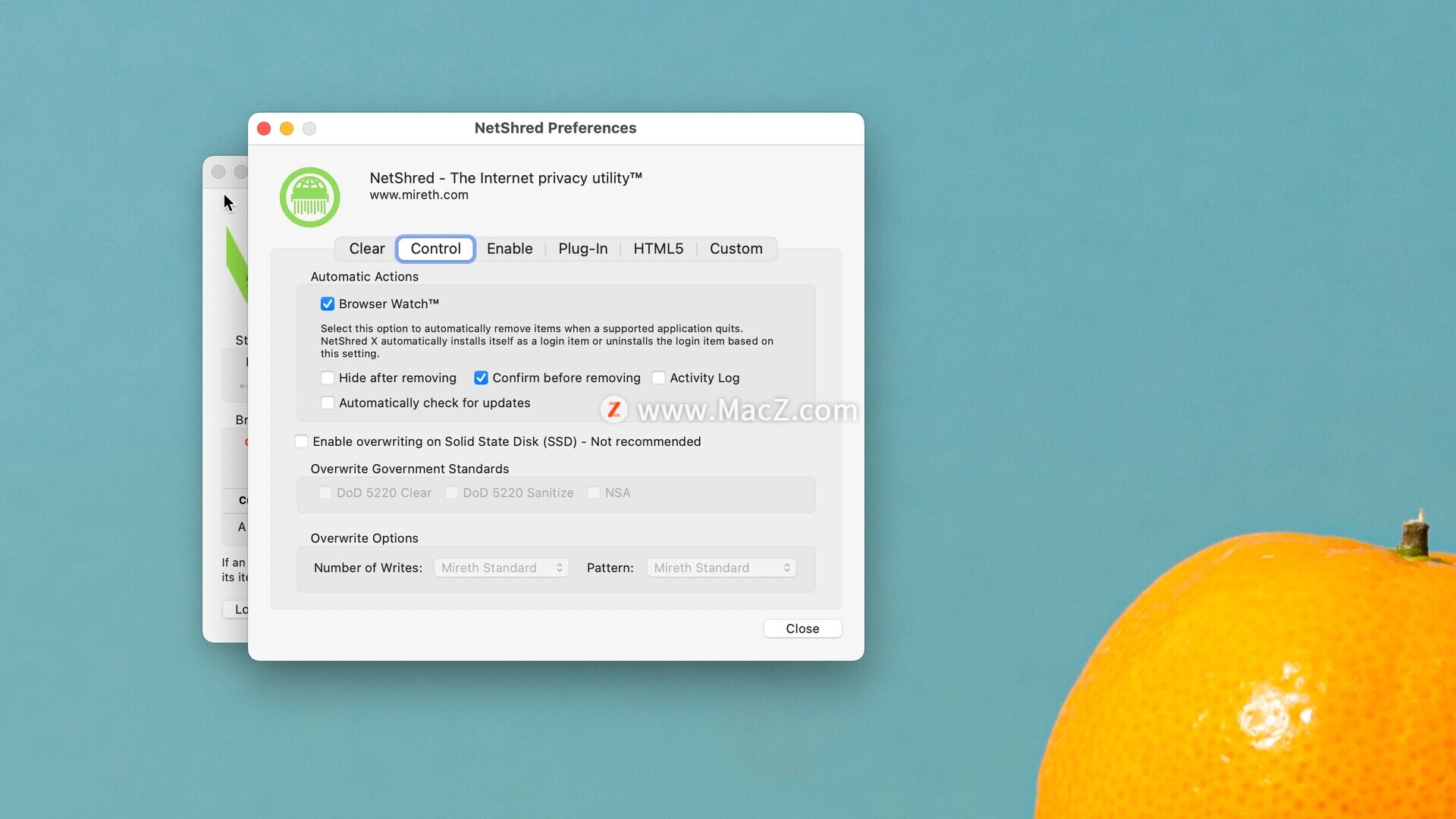Click the NetShred Internet privacy utility headline
The height and width of the screenshot is (819, 1456).
coord(506,178)
